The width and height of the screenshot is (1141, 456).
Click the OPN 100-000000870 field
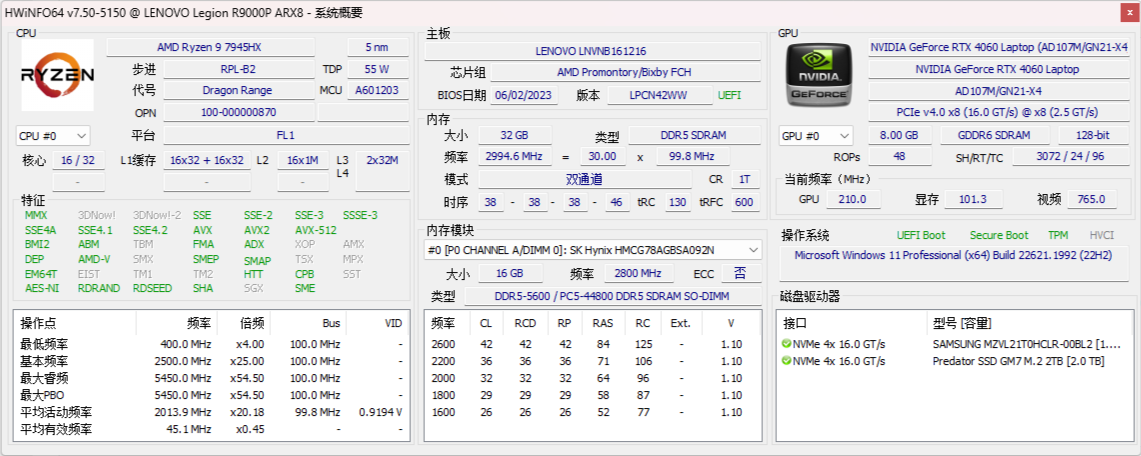click(x=239, y=112)
